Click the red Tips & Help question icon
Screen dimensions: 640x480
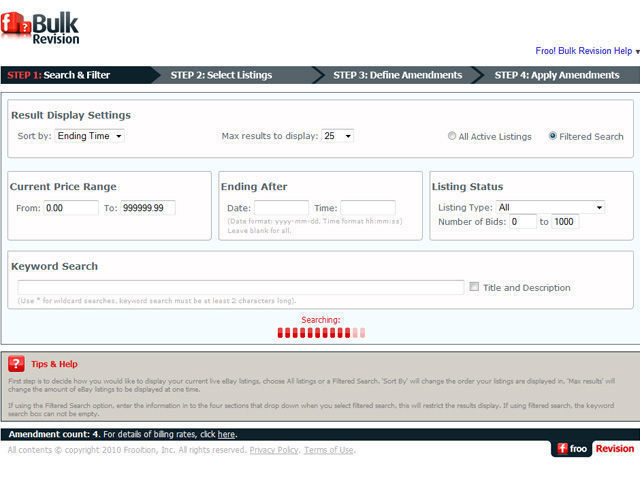click(x=16, y=364)
